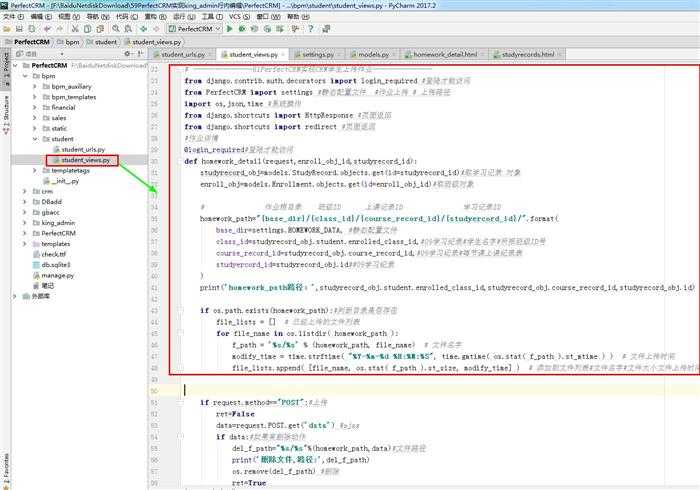The height and width of the screenshot is (490, 700).
Task: Click line number 39 in gutter
Action: (154, 264)
